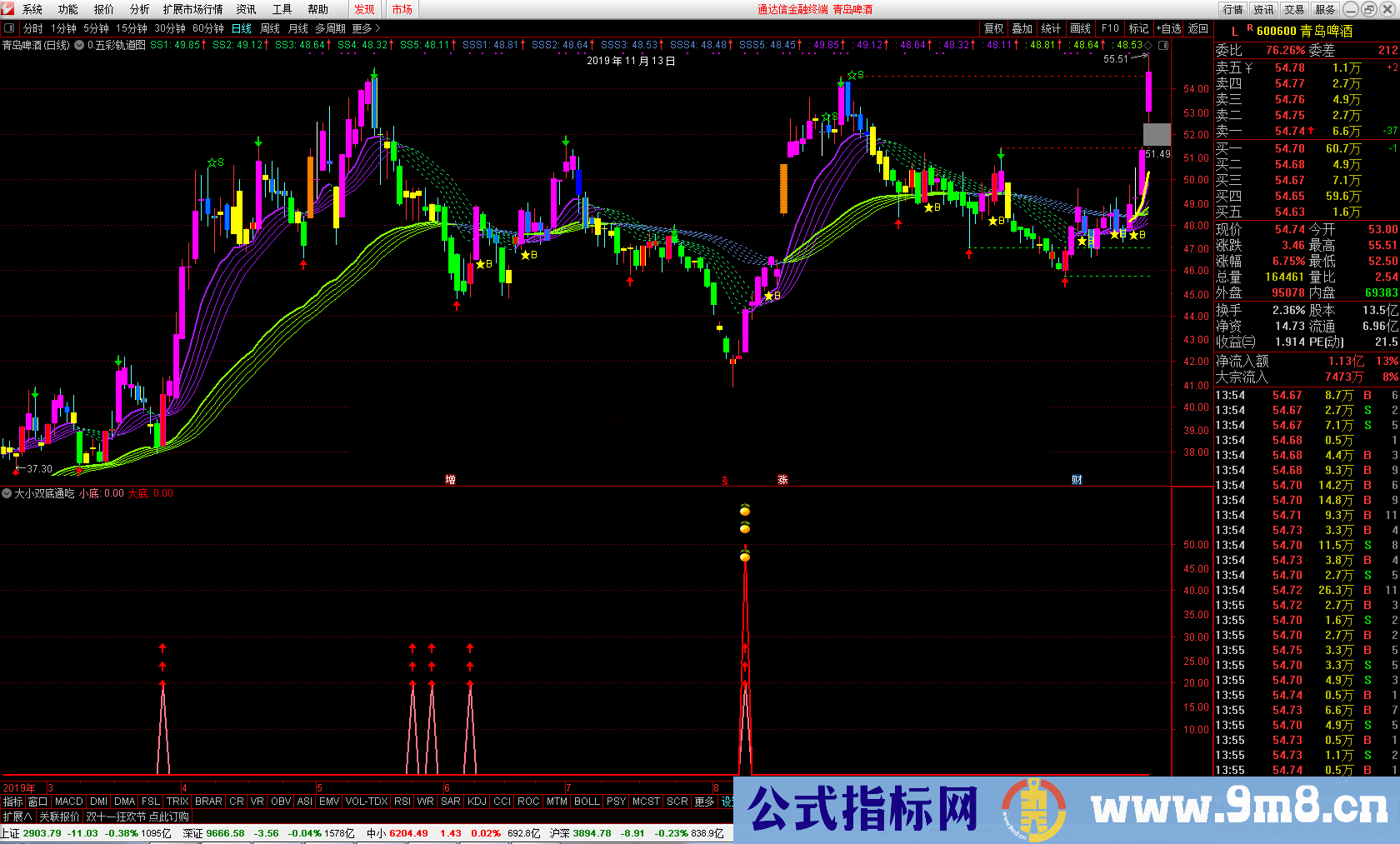Click the round dropdown icon beside 大小双底通吃
Screen dimensions: 1400x844
point(7,493)
